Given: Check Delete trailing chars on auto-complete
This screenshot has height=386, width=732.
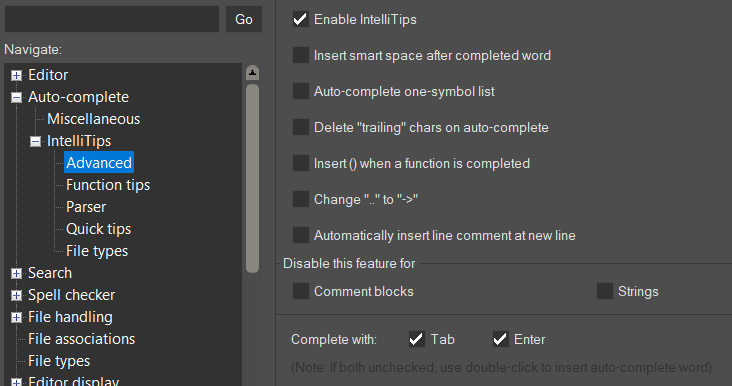Looking at the screenshot, I should click(301, 127).
